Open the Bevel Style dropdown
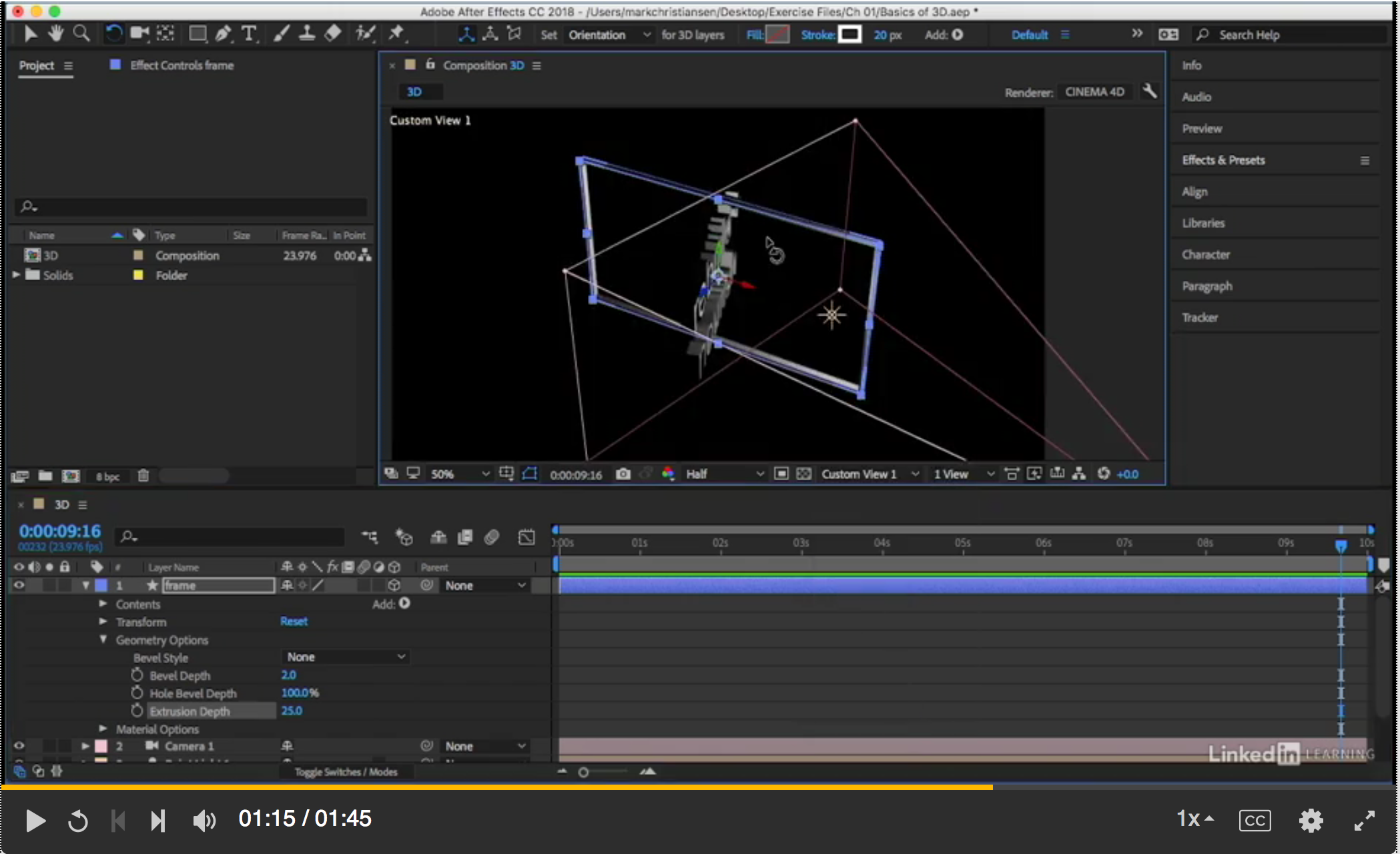Viewport: 1400px width, 854px height. coord(345,657)
